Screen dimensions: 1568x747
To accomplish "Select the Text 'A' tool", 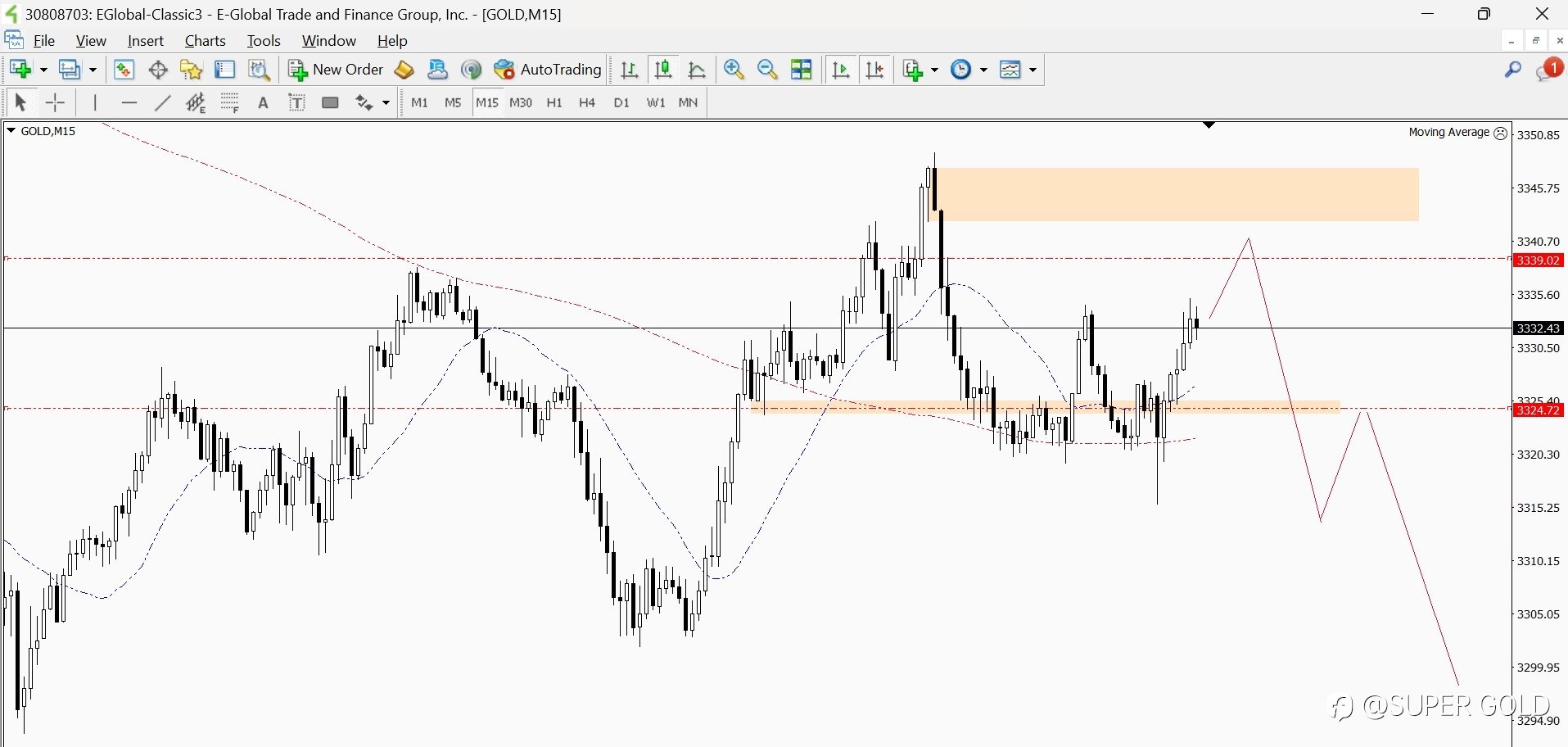I will pos(263,102).
